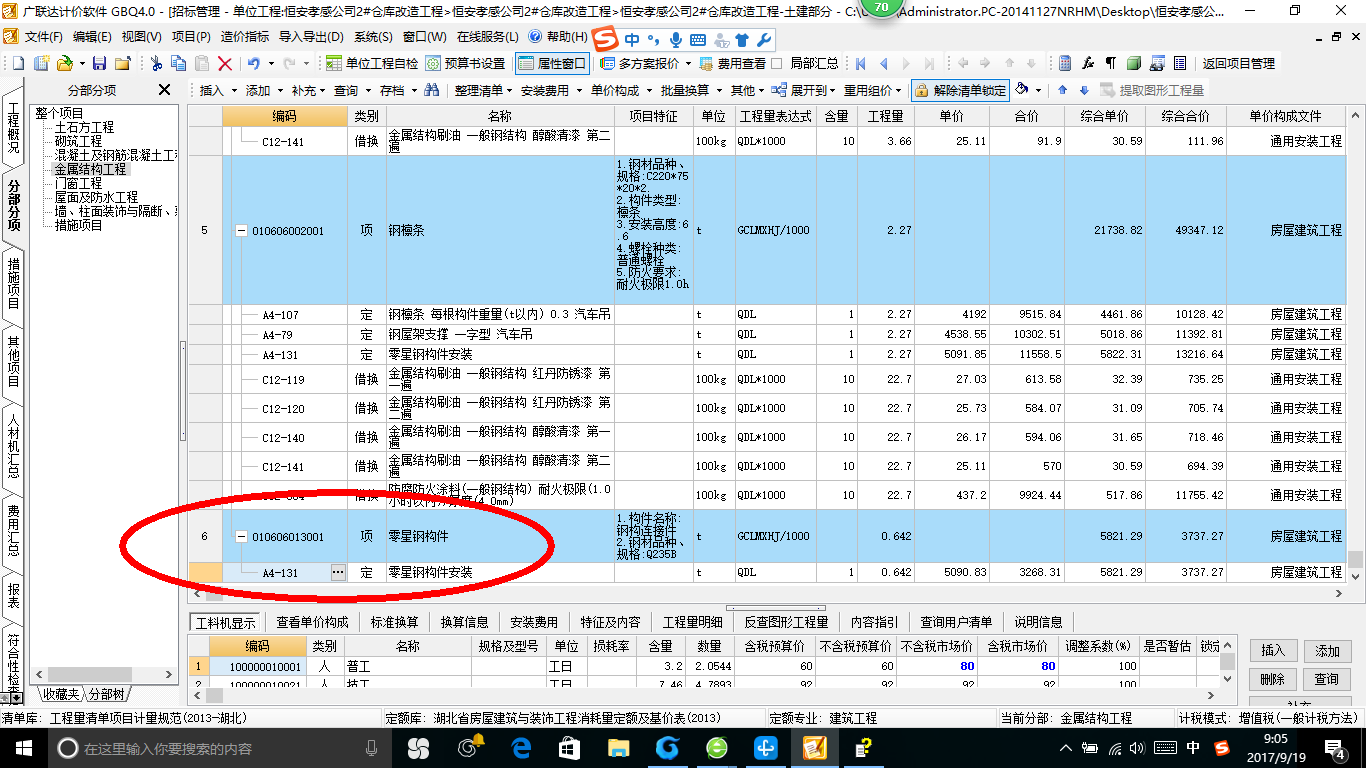The width and height of the screenshot is (1366, 768).
Task: Toggle 属性窗口 panel button
Action: (x=551, y=63)
